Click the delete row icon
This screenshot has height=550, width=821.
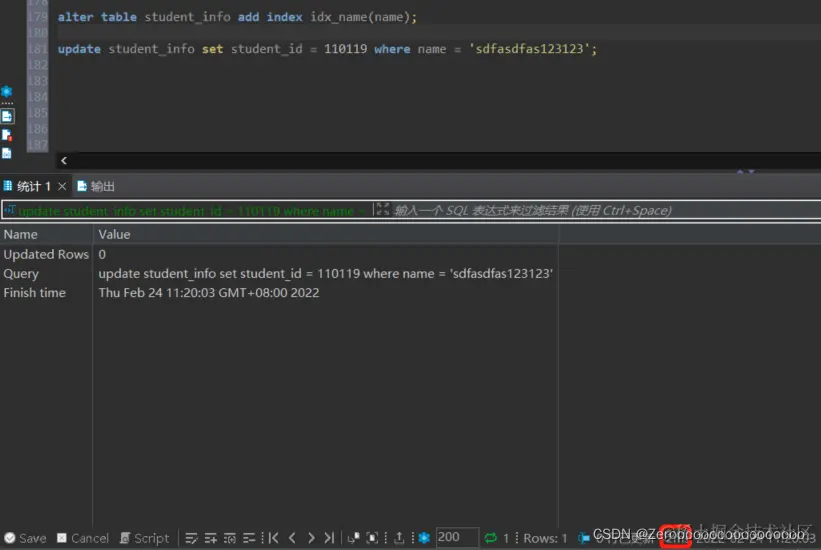(249, 538)
